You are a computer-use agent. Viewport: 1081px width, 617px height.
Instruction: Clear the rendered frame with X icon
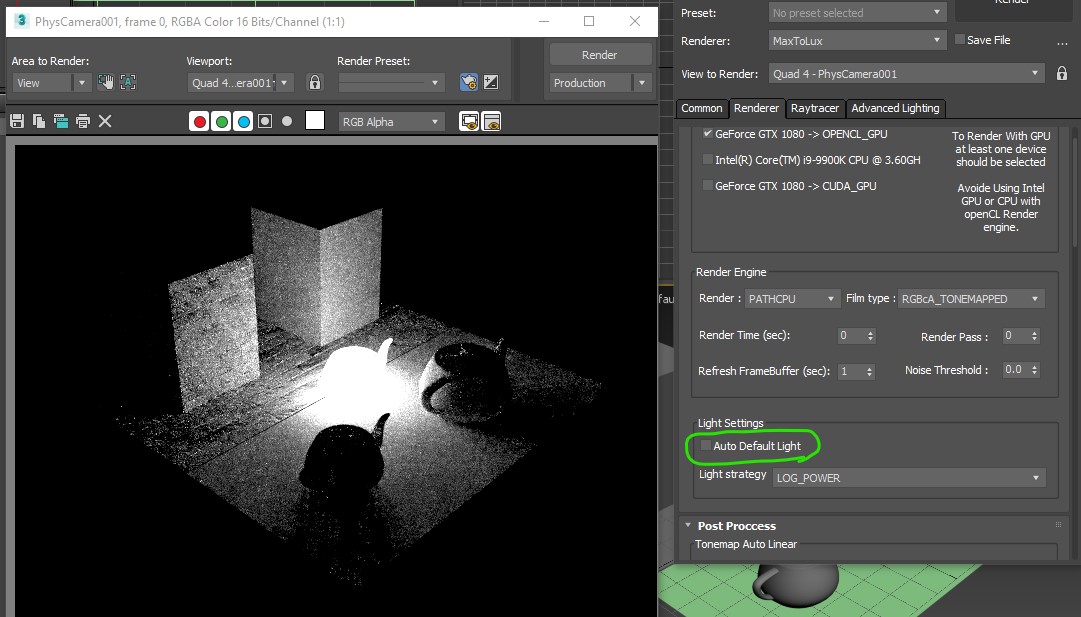click(105, 121)
